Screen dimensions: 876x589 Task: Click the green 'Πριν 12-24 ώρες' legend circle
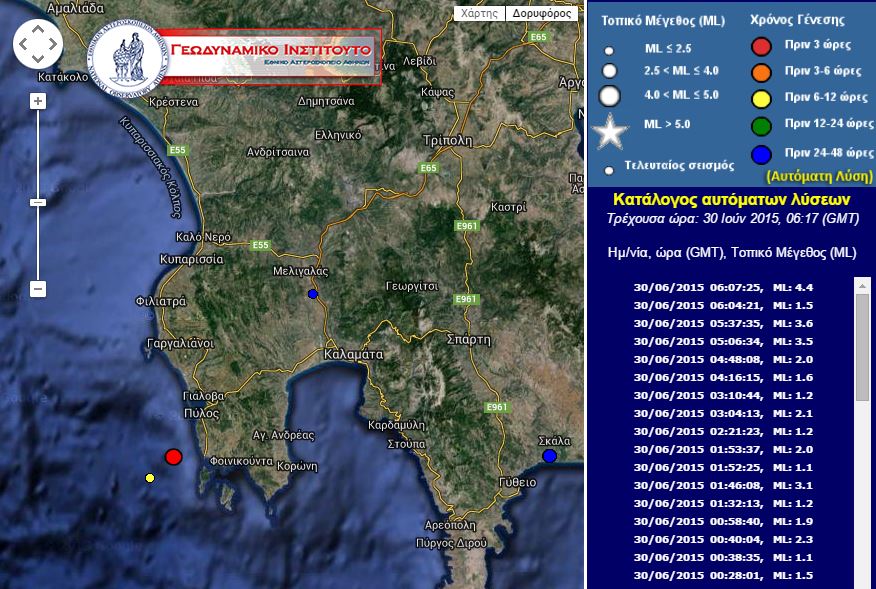pyautogui.click(x=762, y=124)
